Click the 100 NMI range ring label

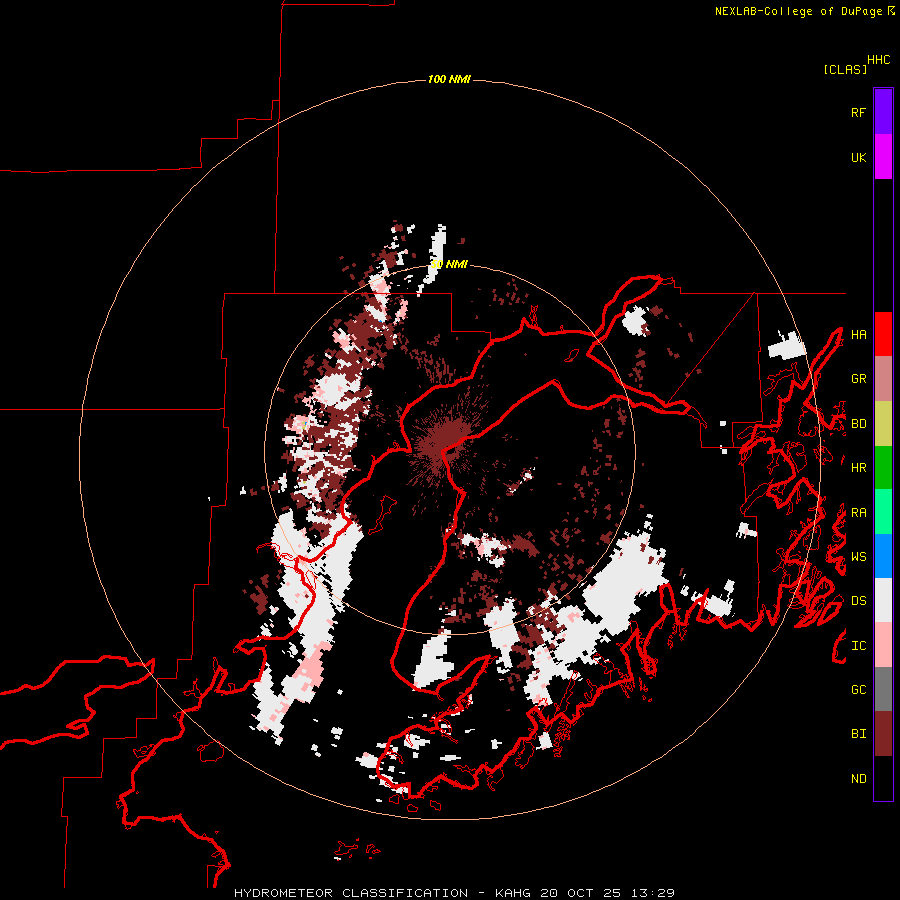tap(449, 79)
